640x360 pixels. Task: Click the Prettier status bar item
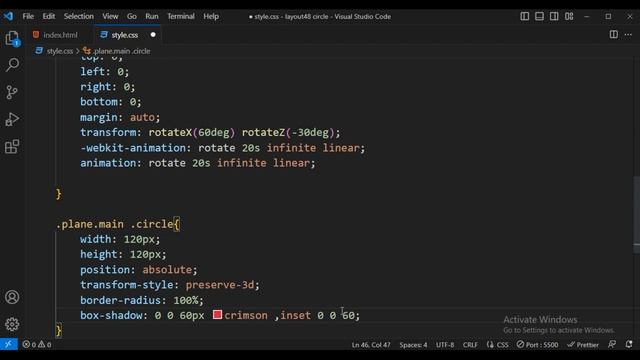583,344
